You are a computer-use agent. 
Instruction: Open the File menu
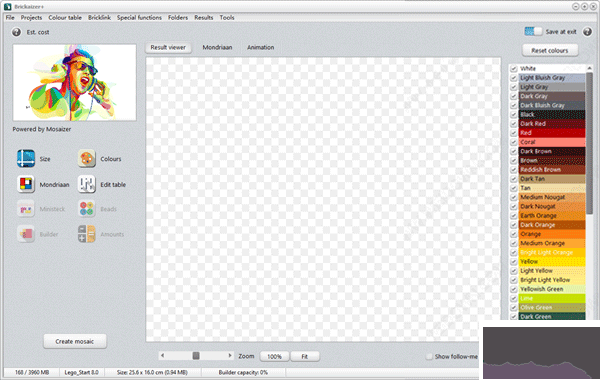[x=10, y=18]
